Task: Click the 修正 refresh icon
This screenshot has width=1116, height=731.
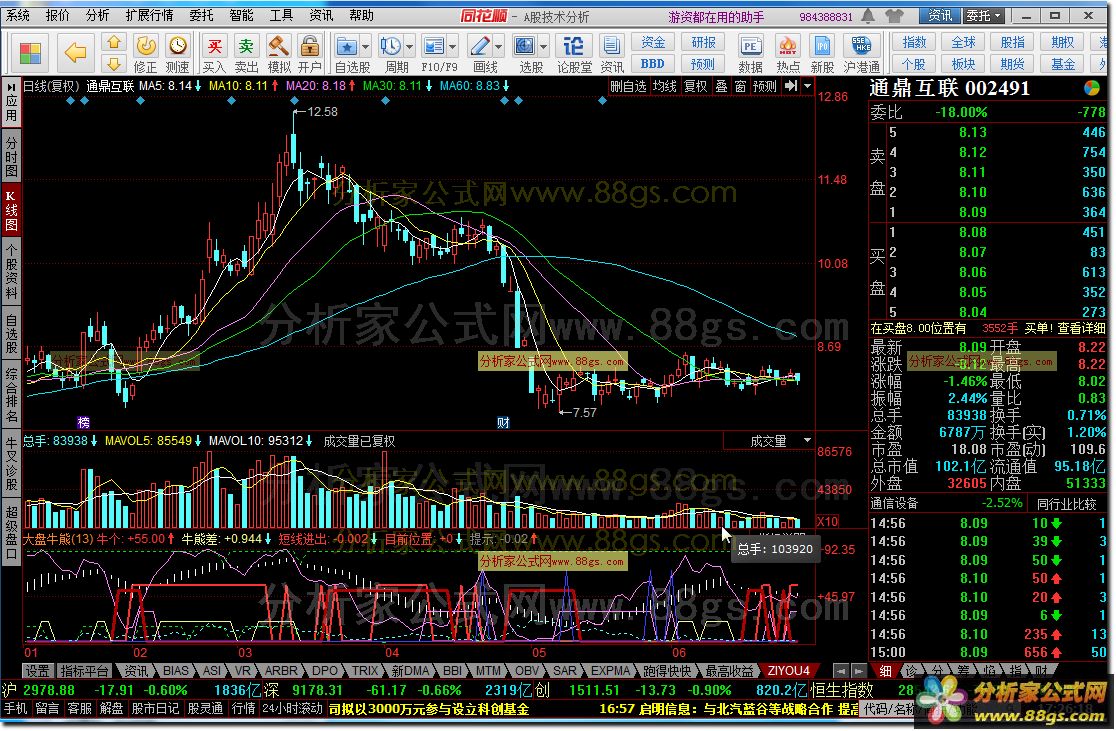Action: (x=146, y=46)
